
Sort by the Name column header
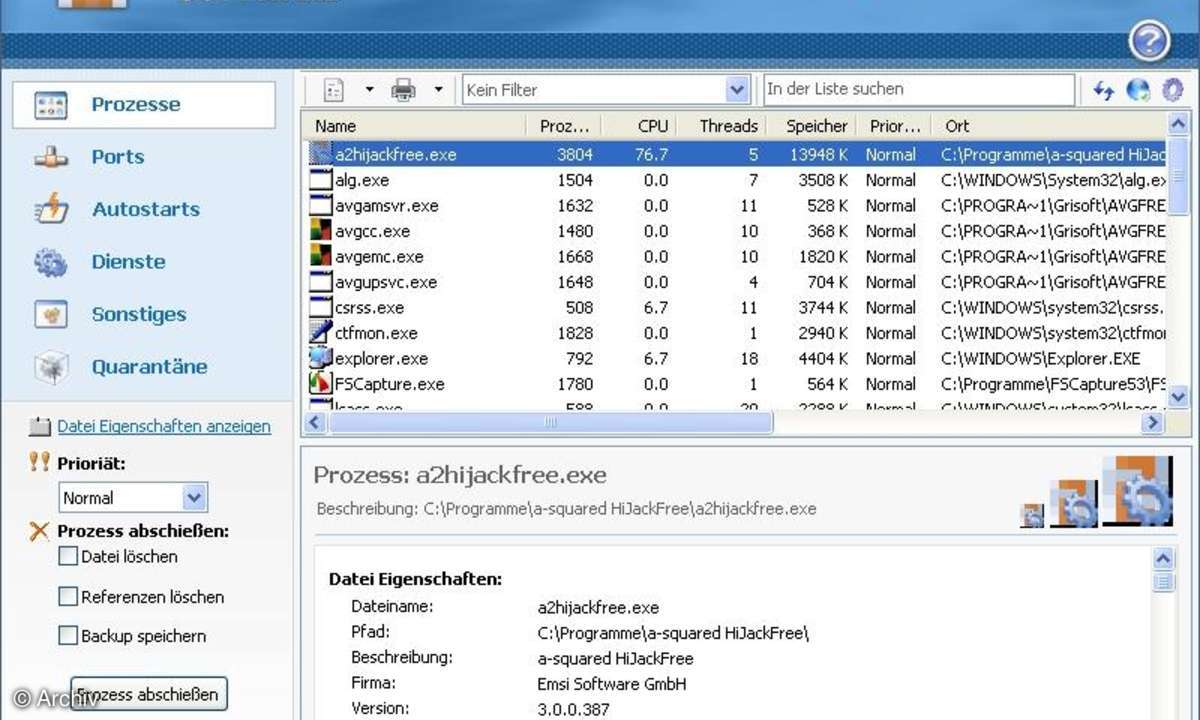[x=414, y=126]
